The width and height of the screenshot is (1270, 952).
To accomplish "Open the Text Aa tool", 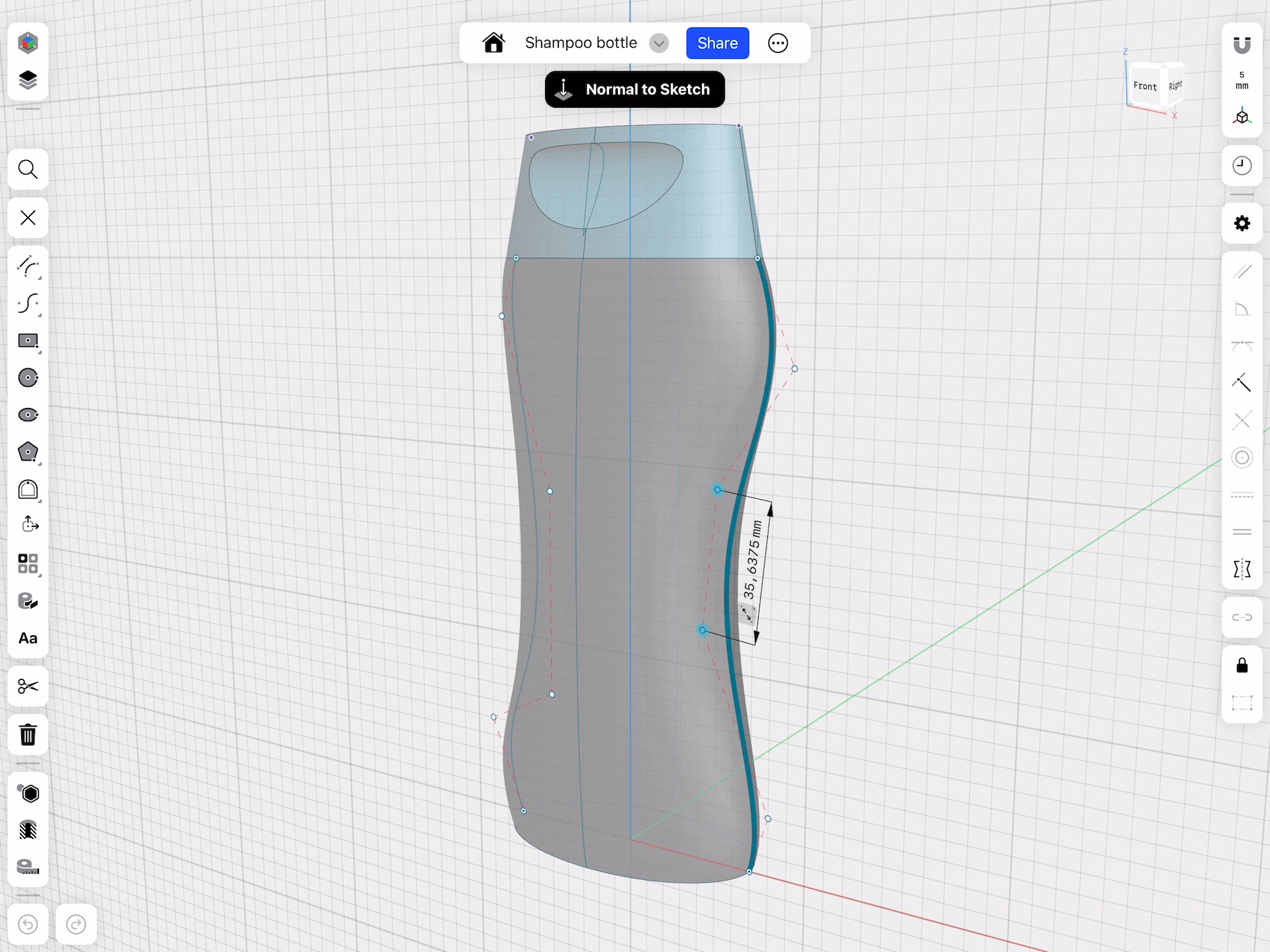I will pos(28,638).
